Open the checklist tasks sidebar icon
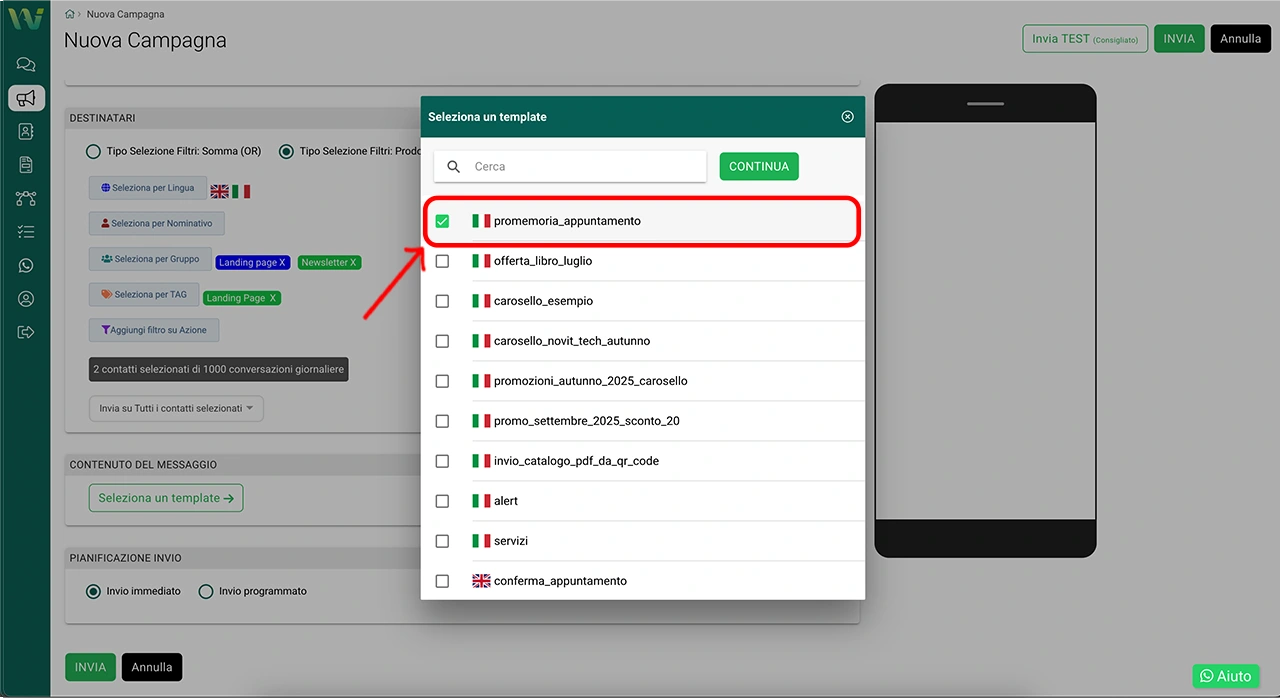Viewport: 1280px width, 698px height. coord(26,232)
